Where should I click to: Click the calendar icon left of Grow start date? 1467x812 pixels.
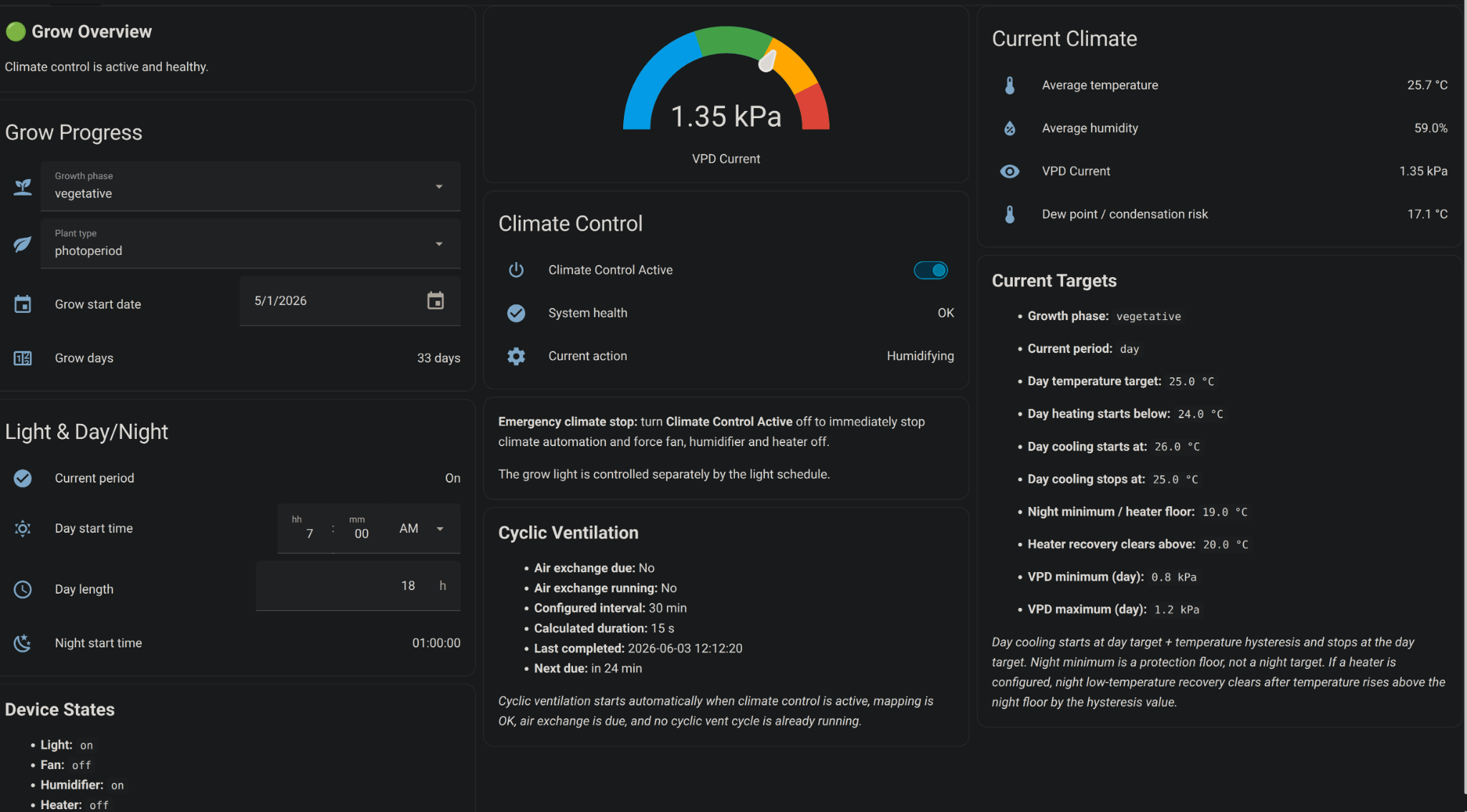(23, 304)
